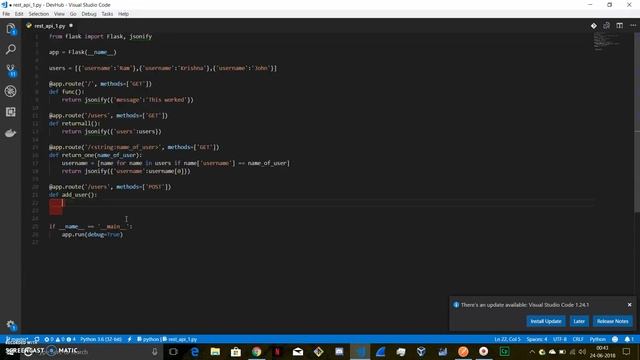Open the Debug menu
Screen dimensions: 640x360
[x=89, y=14]
